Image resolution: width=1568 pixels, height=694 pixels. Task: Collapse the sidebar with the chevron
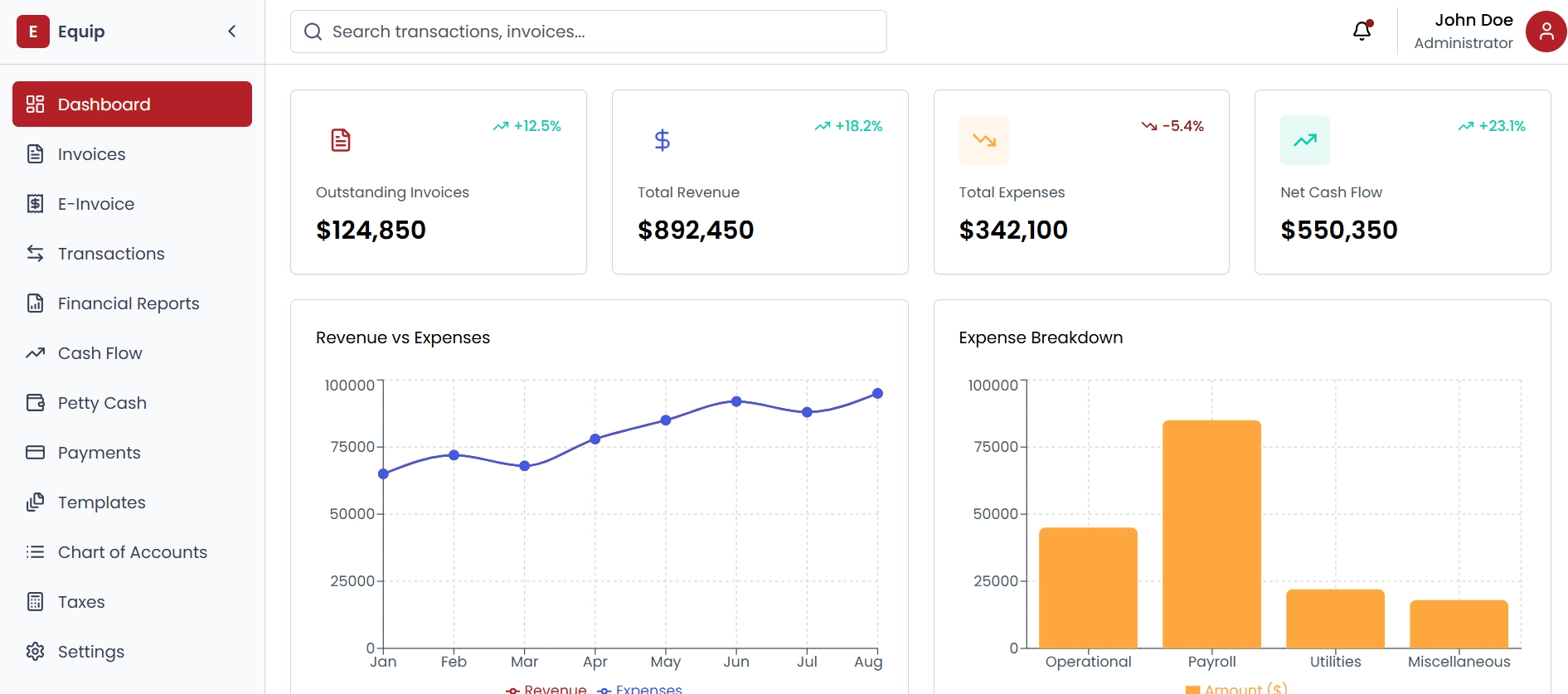tap(232, 32)
